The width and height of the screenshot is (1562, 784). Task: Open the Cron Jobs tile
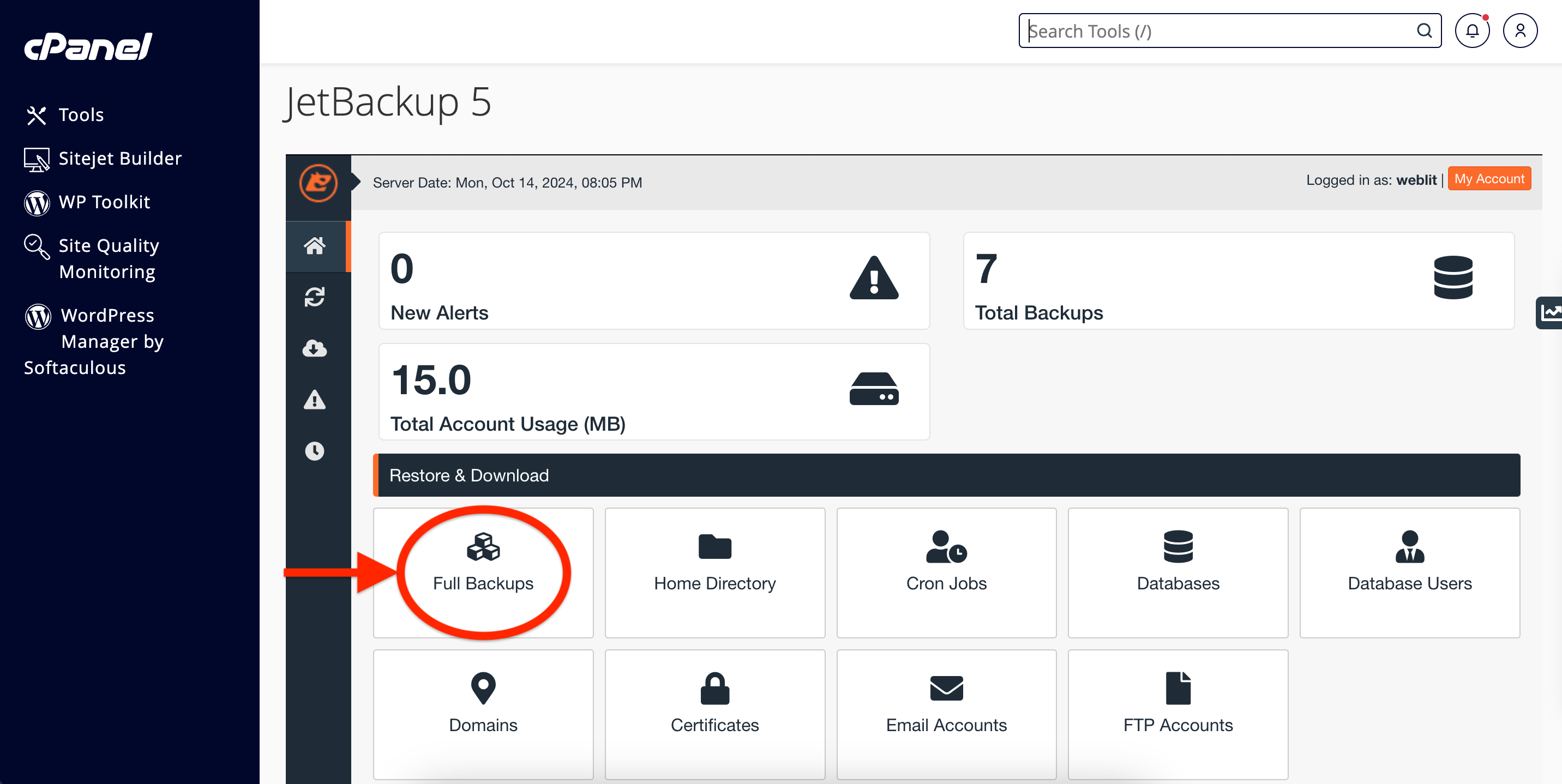(x=946, y=572)
